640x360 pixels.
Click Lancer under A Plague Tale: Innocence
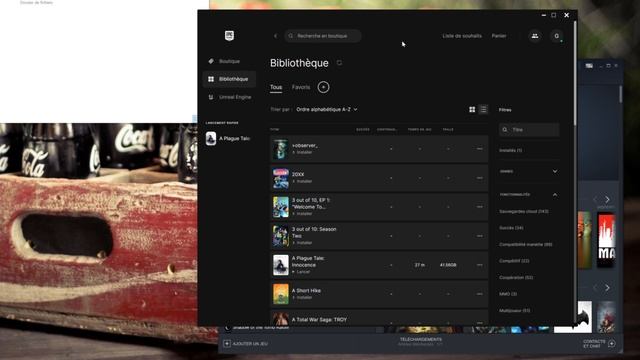(301, 272)
